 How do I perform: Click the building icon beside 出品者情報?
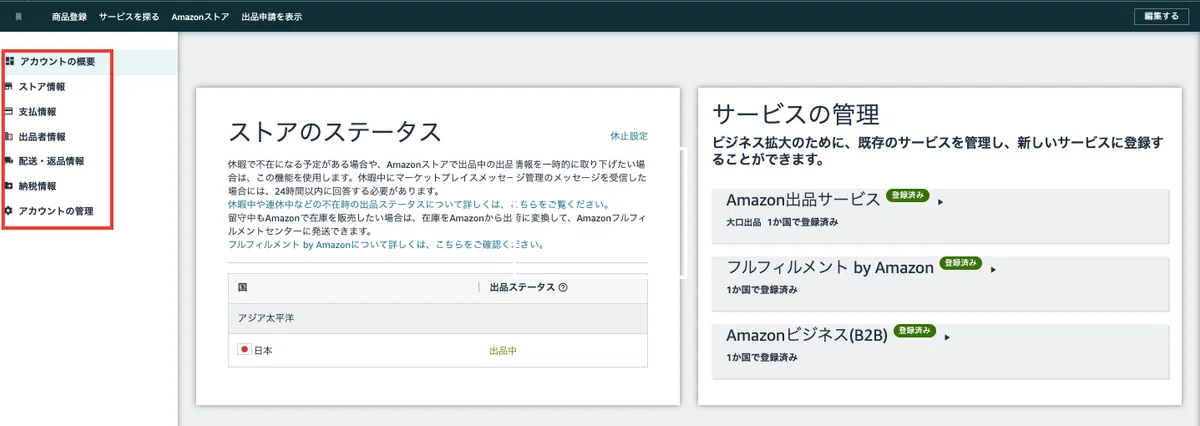point(9,136)
